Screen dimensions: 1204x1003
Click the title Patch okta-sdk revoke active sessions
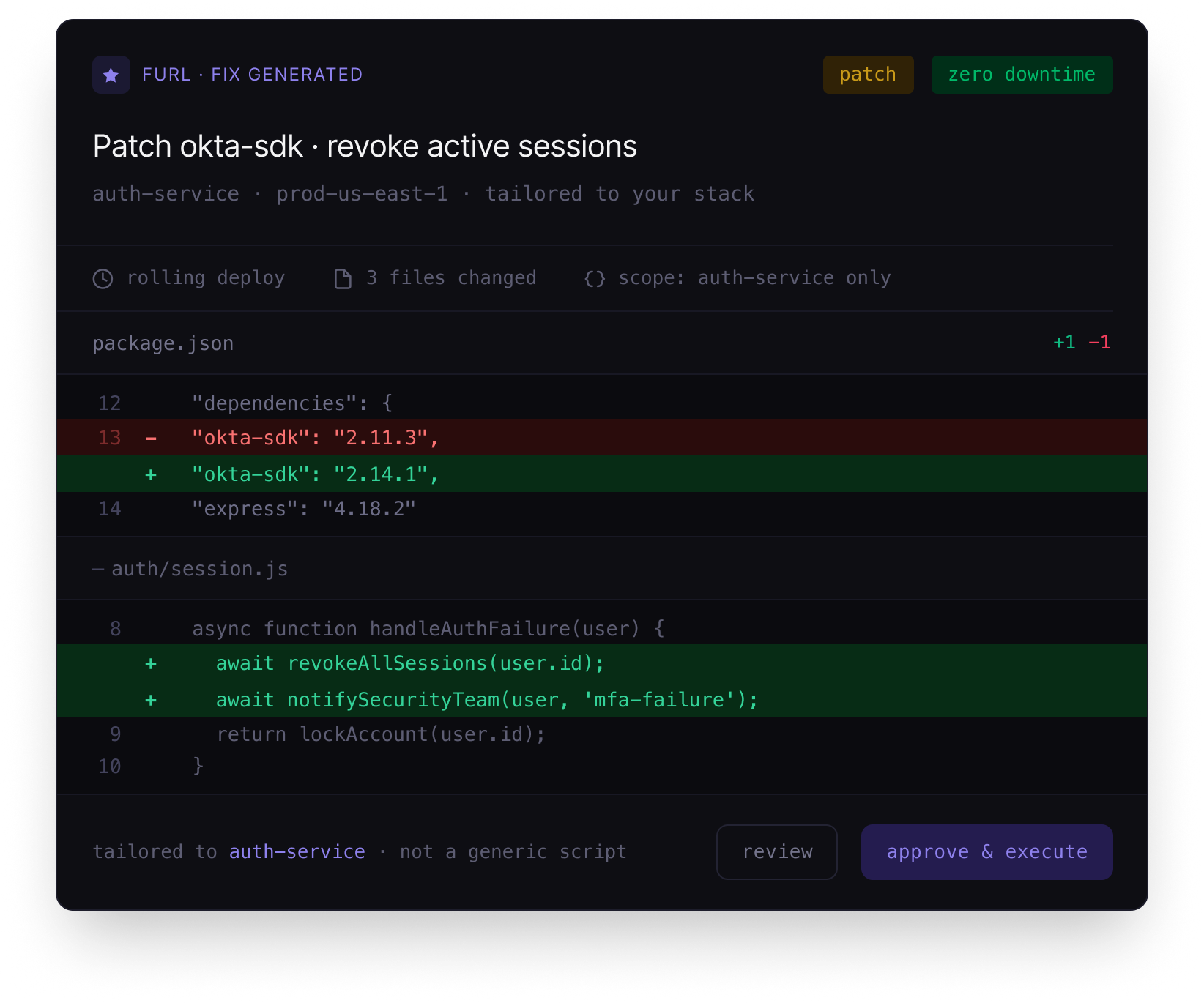[365, 146]
